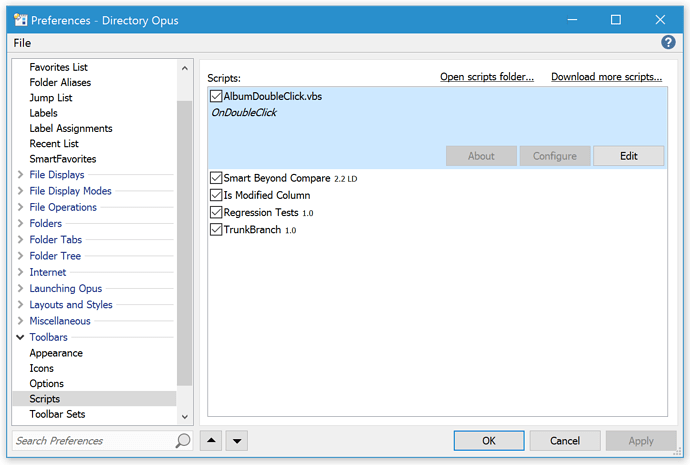Click the About button
The width and height of the screenshot is (690, 465).
[x=481, y=156]
